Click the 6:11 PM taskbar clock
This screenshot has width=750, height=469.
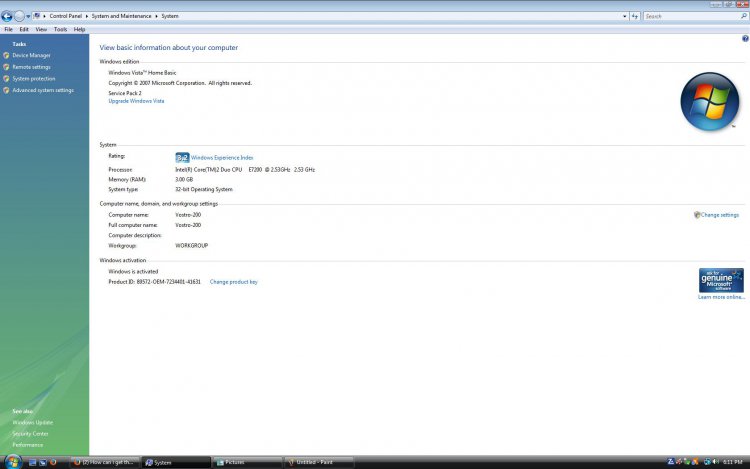[733, 462]
